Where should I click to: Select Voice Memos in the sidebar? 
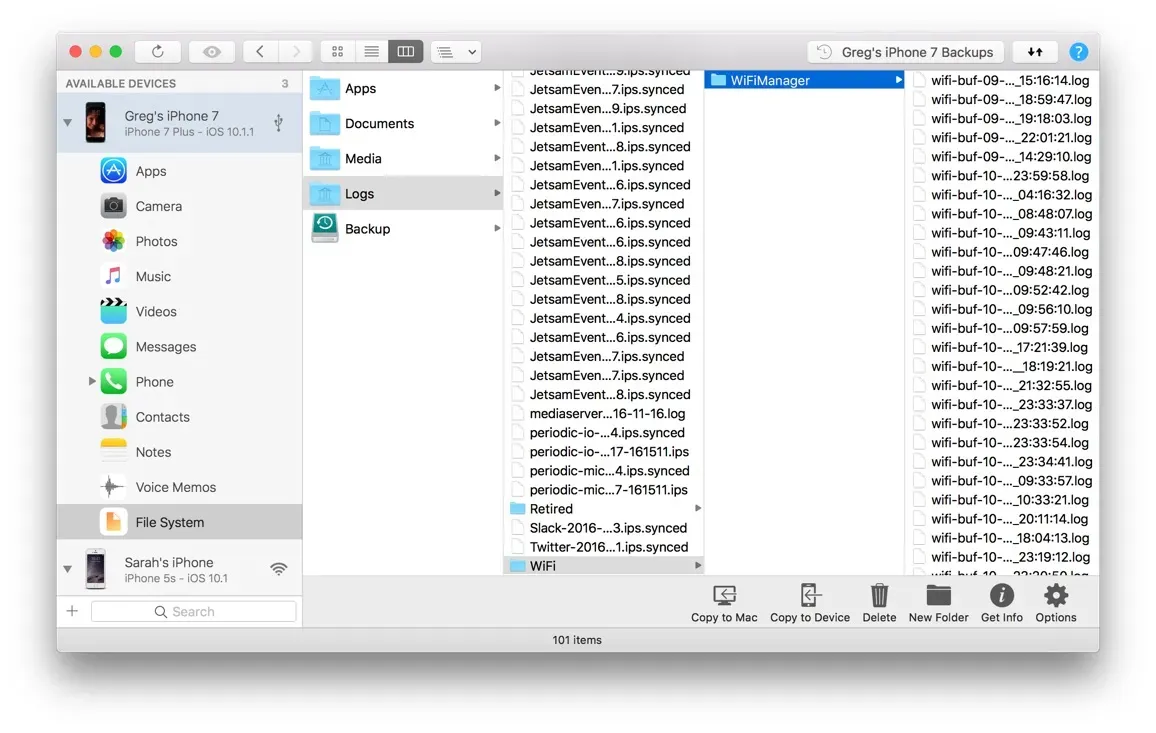175,487
